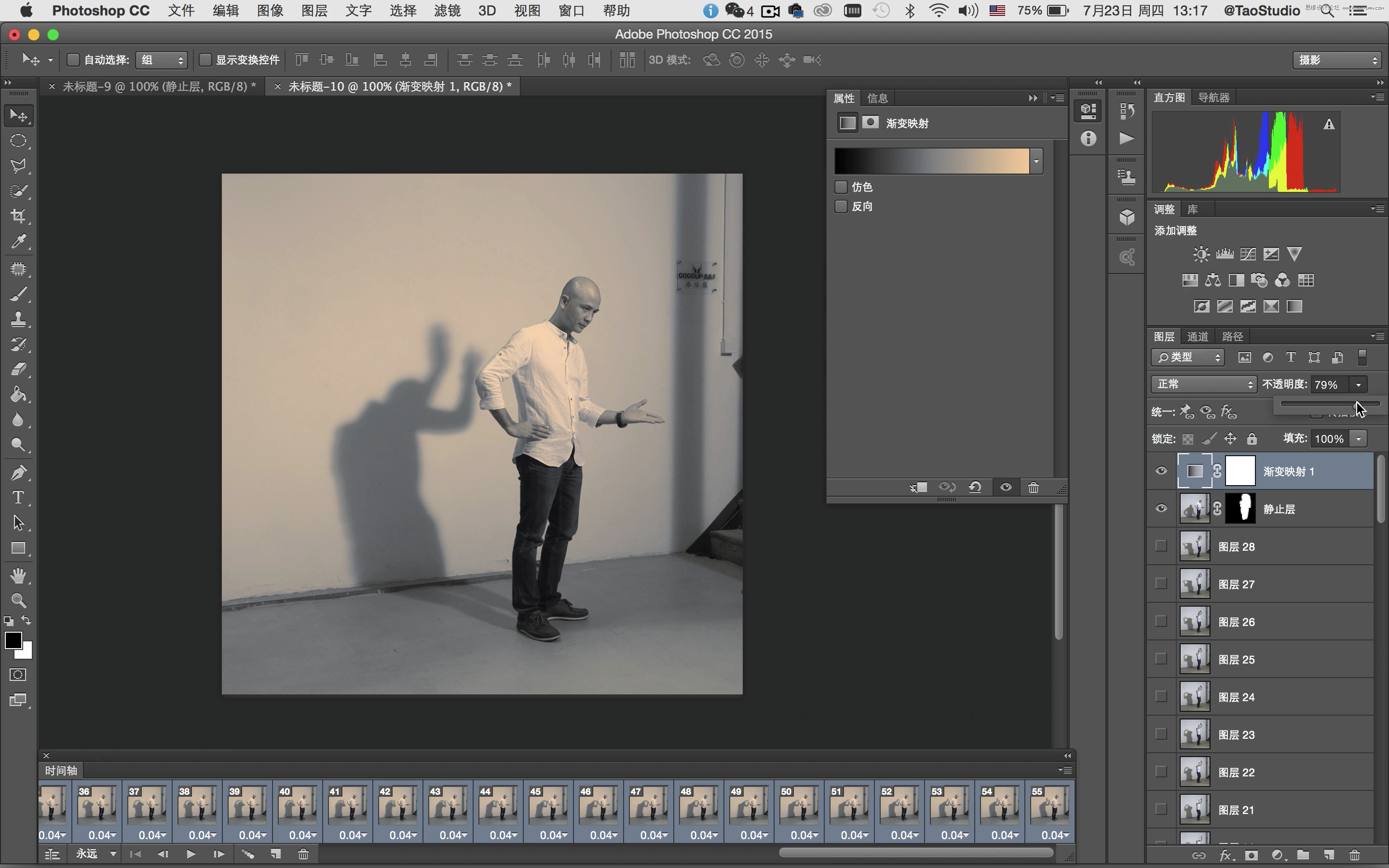Activate the Zoom tool
The image size is (1389, 868).
point(18,600)
